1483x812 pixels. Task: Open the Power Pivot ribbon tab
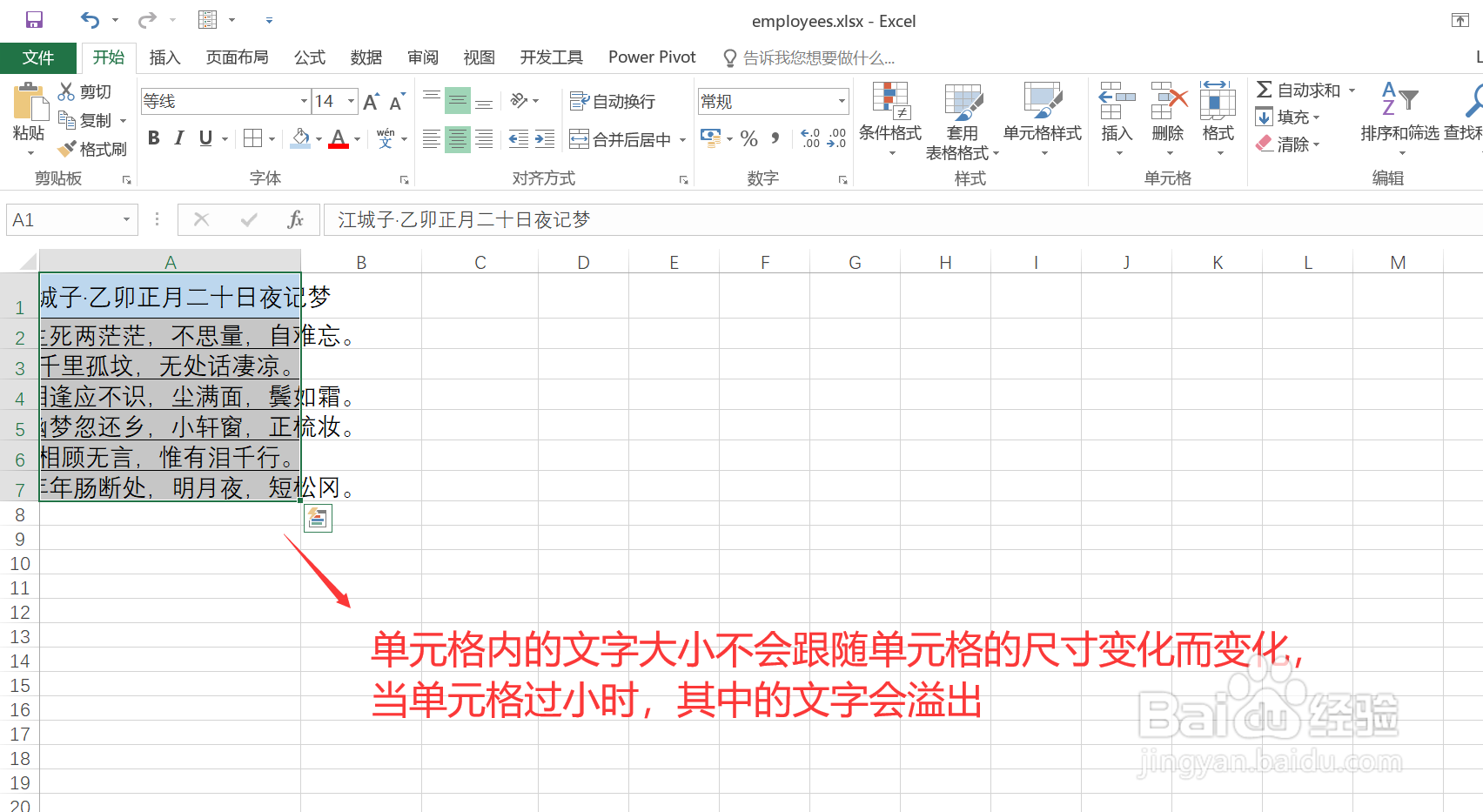point(651,57)
